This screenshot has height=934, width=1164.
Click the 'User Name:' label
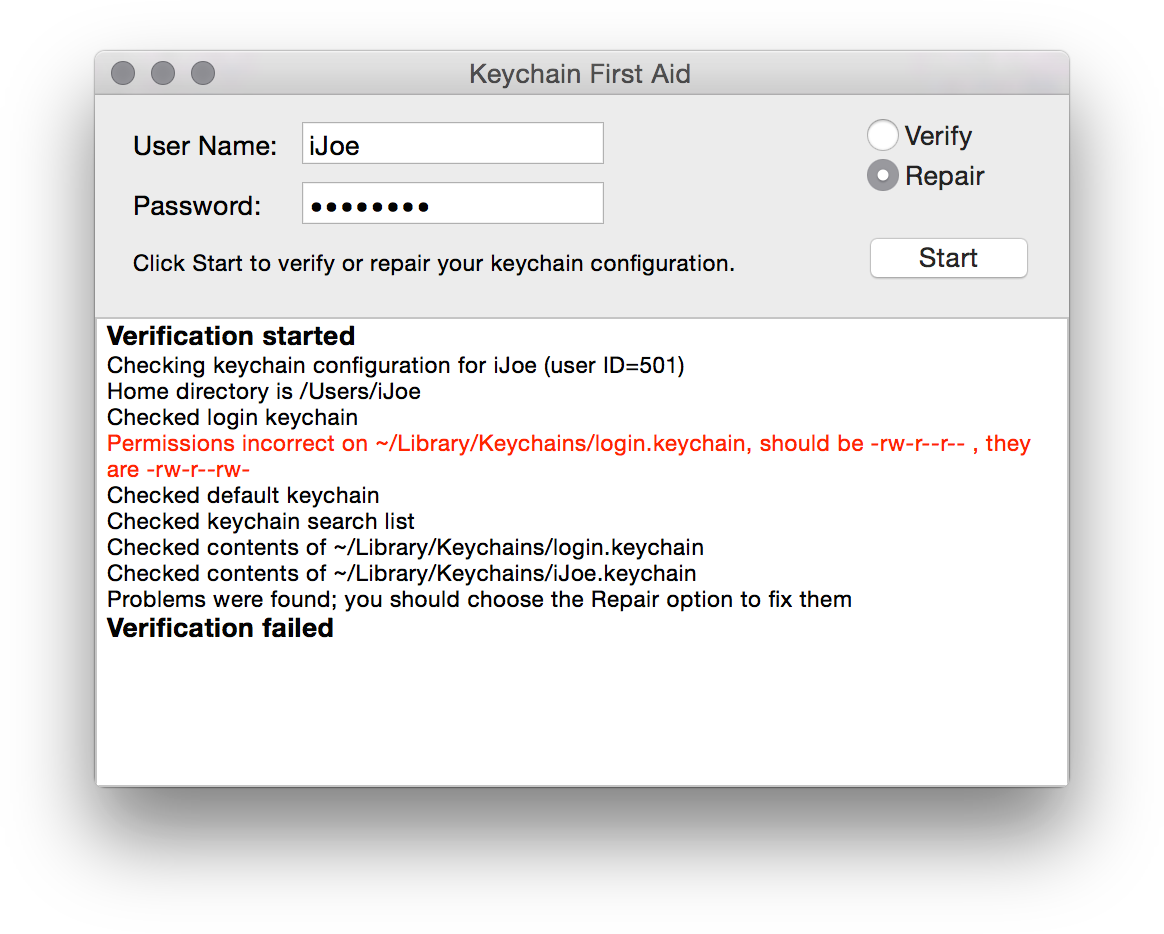tap(205, 146)
